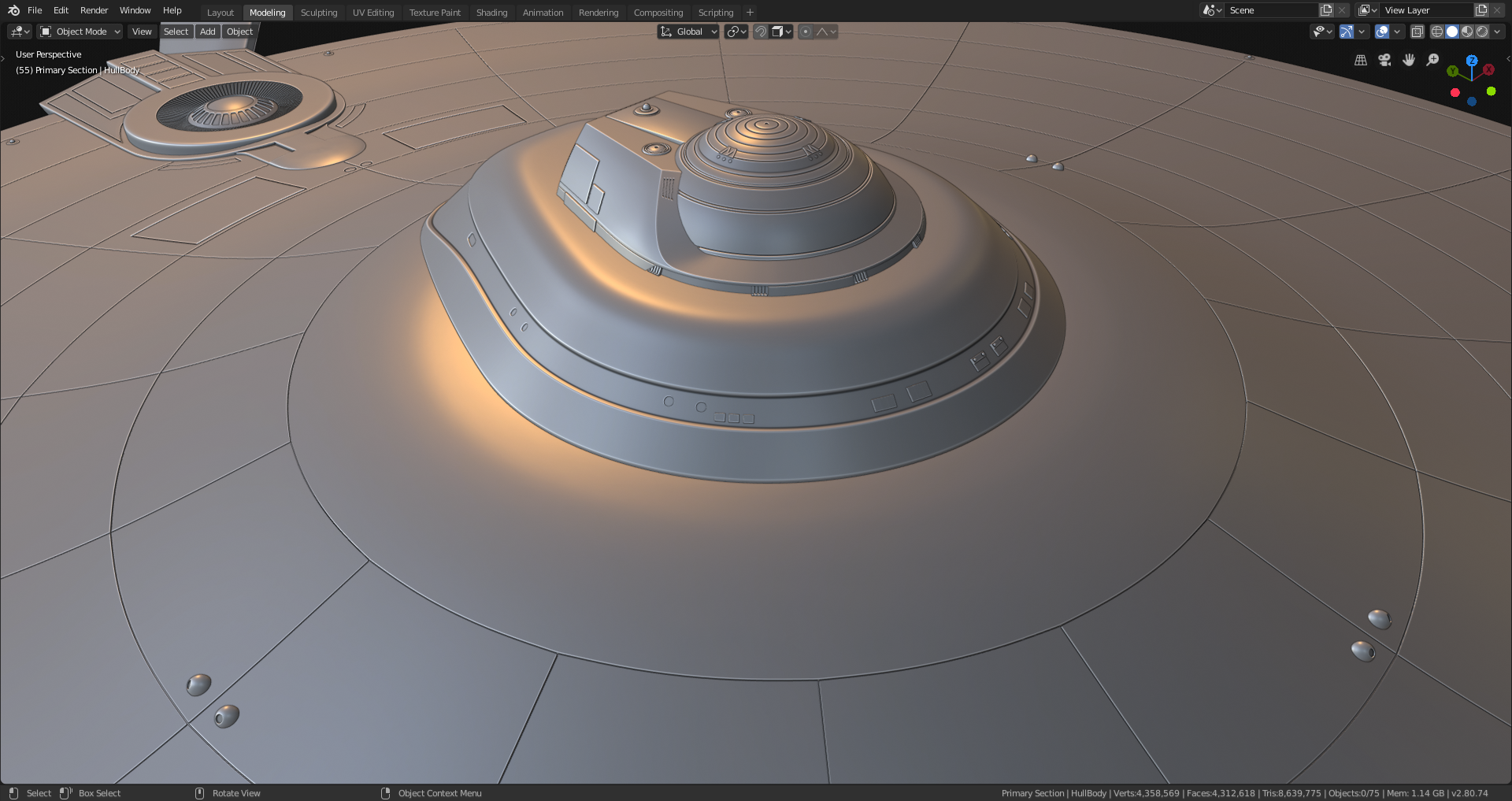
Task: Click the negative X axis red dot
Action: pos(1455,93)
